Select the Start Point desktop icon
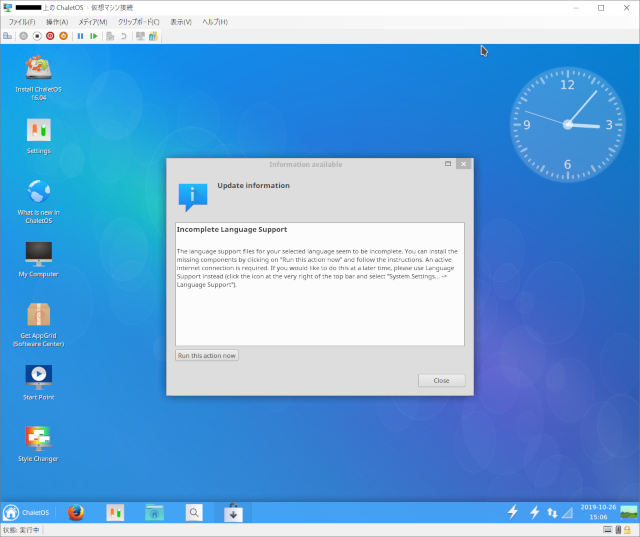 pos(39,383)
